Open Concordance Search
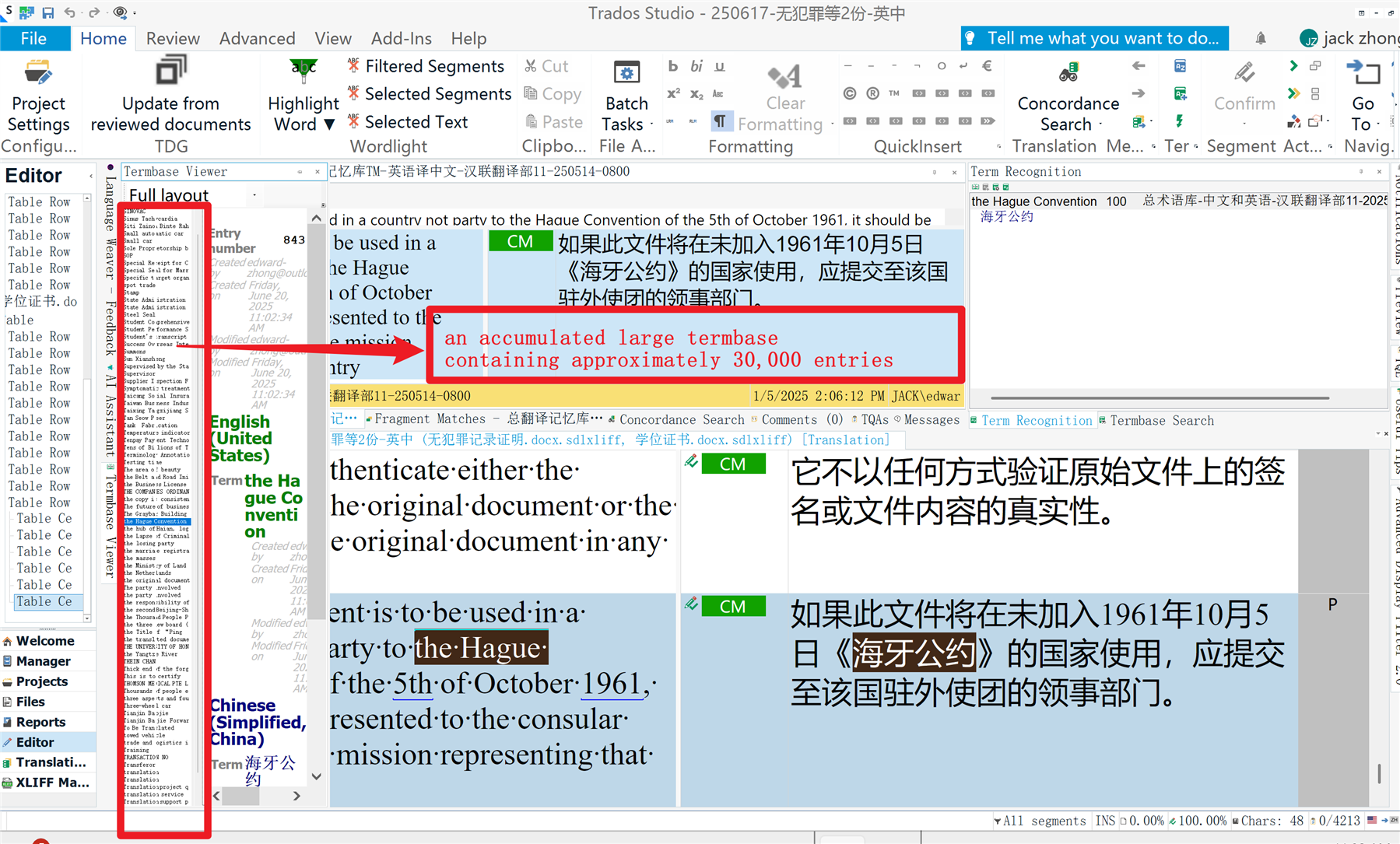1400x844 pixels. tap(1068, 97)
